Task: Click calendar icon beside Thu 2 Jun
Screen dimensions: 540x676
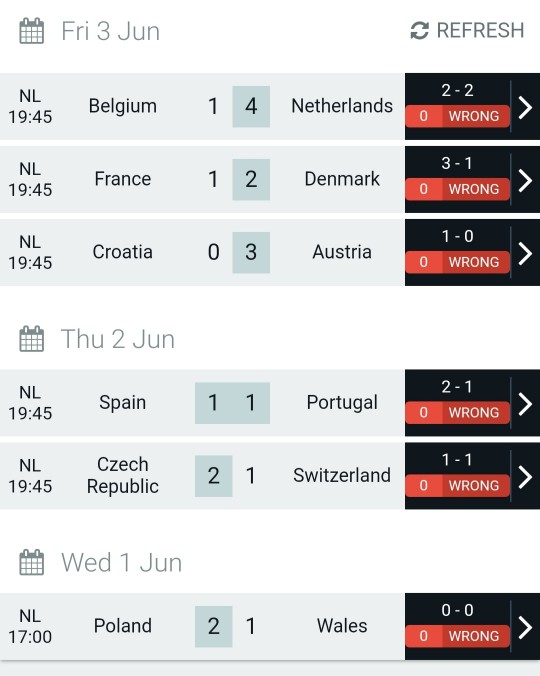Action: tap(31, 339)
